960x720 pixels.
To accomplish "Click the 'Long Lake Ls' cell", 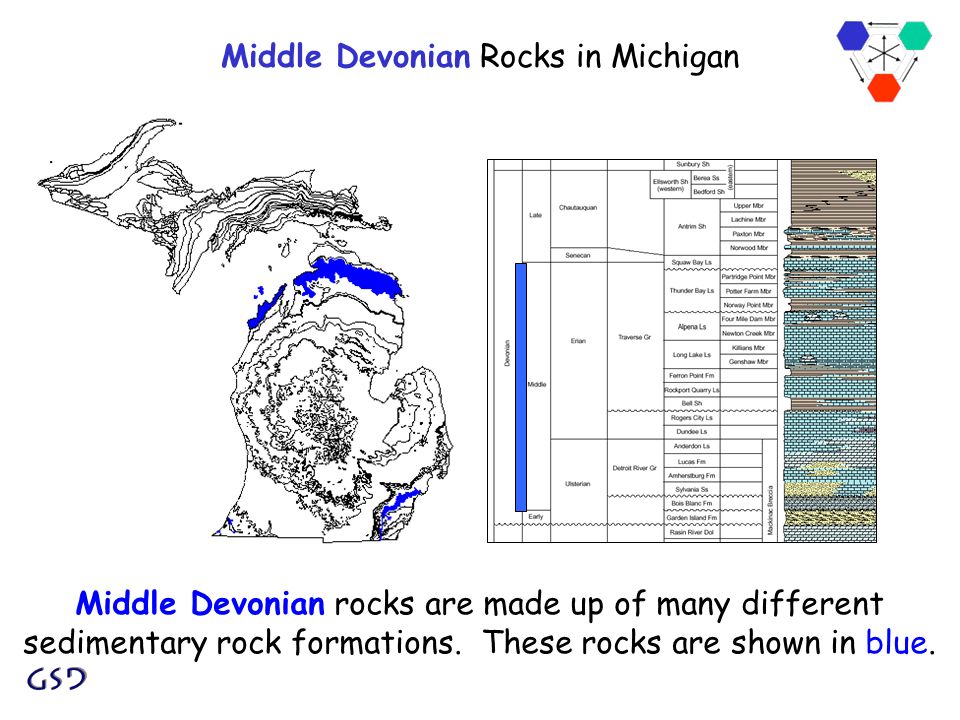I will [692, 355].
